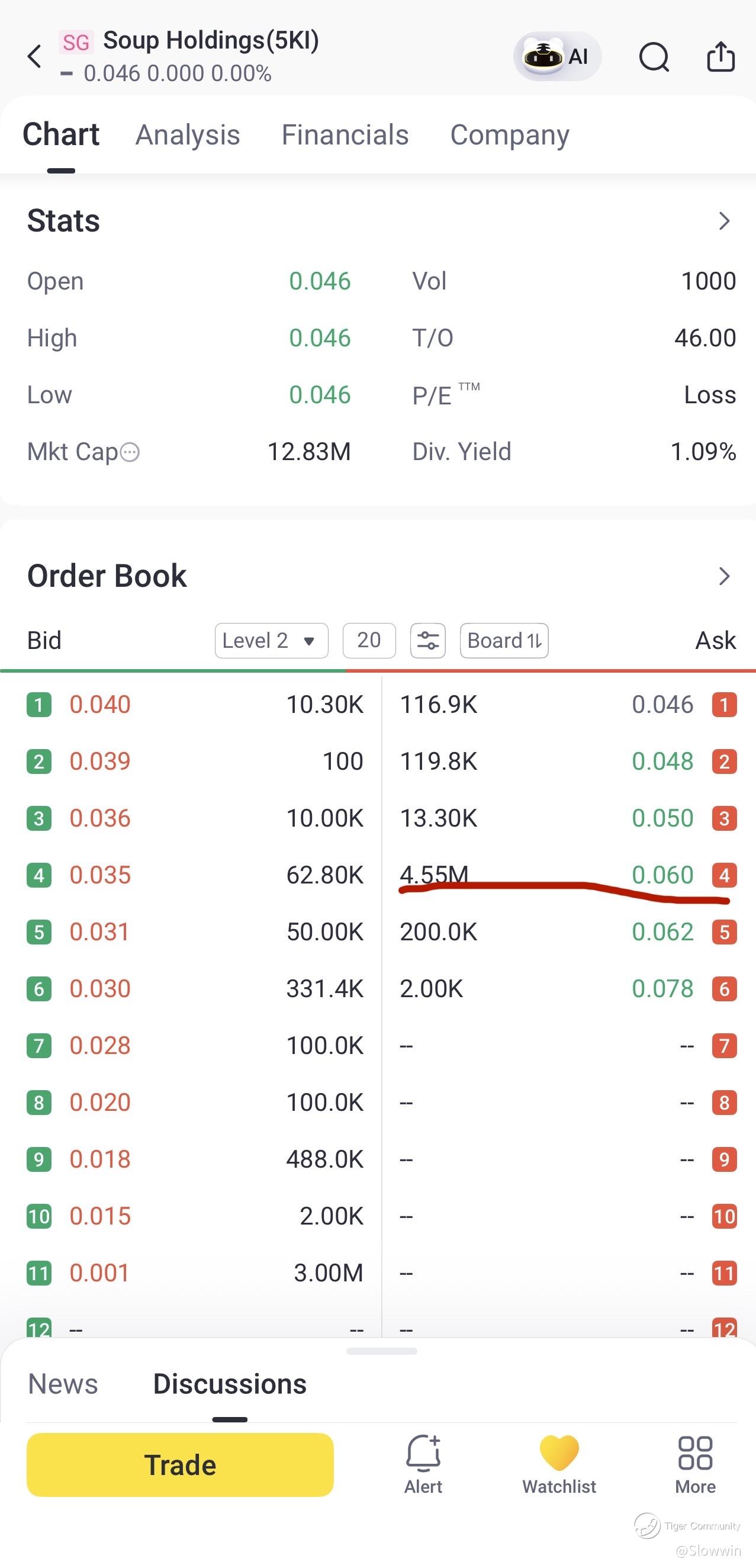
Task: Tap the Mkt Cap info icon
Action: (x=130, y=452)
